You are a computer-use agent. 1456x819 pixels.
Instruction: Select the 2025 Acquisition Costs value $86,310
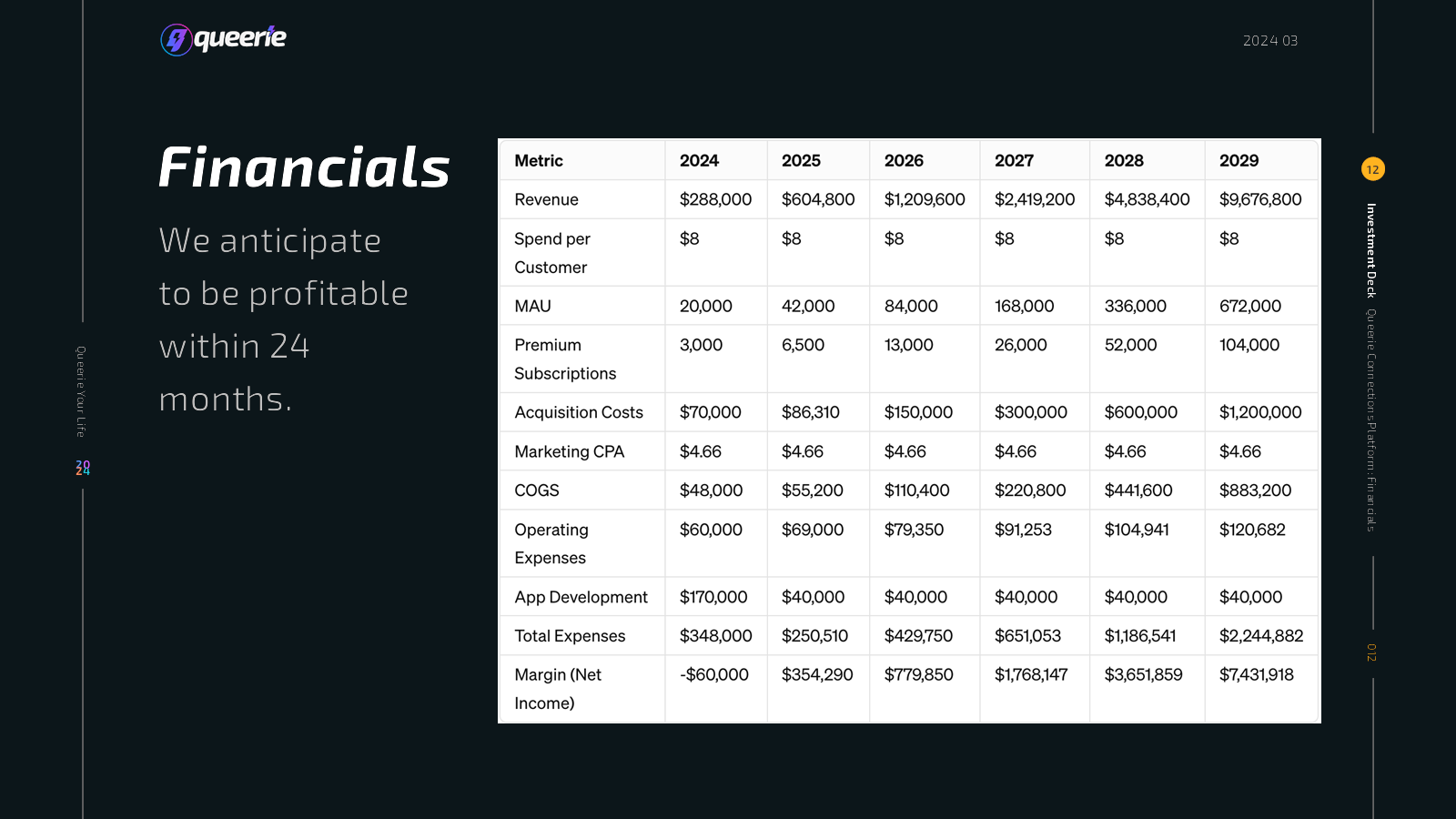click(x=810, y=413)
